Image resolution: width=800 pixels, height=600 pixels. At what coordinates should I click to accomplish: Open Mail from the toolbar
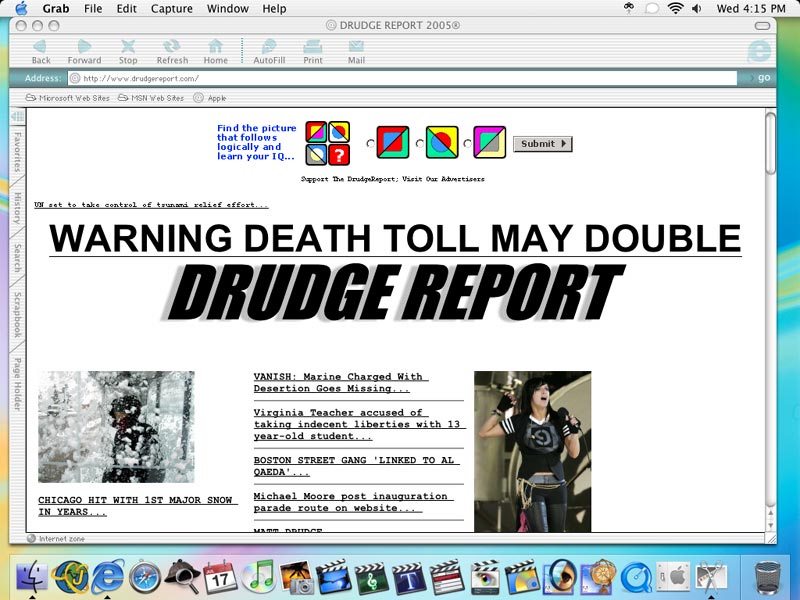[x=356, y=52]
